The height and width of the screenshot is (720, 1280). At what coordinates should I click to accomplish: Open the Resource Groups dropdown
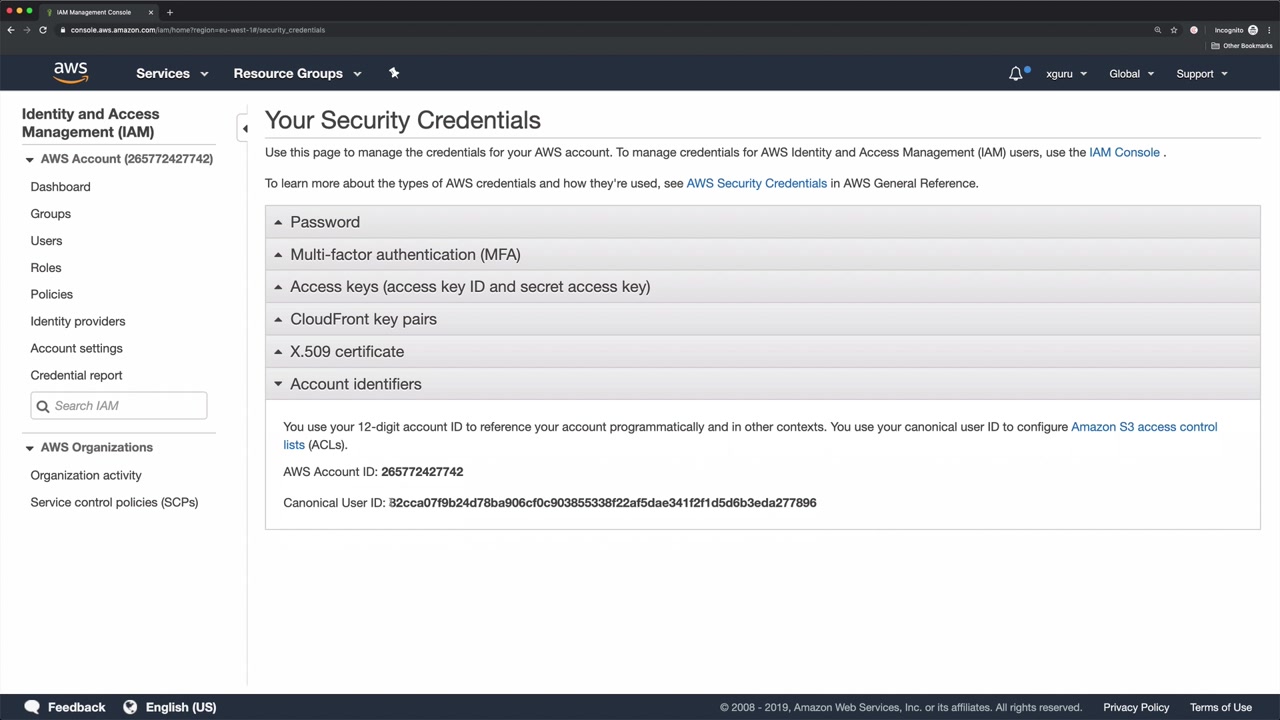pos(297,73)
